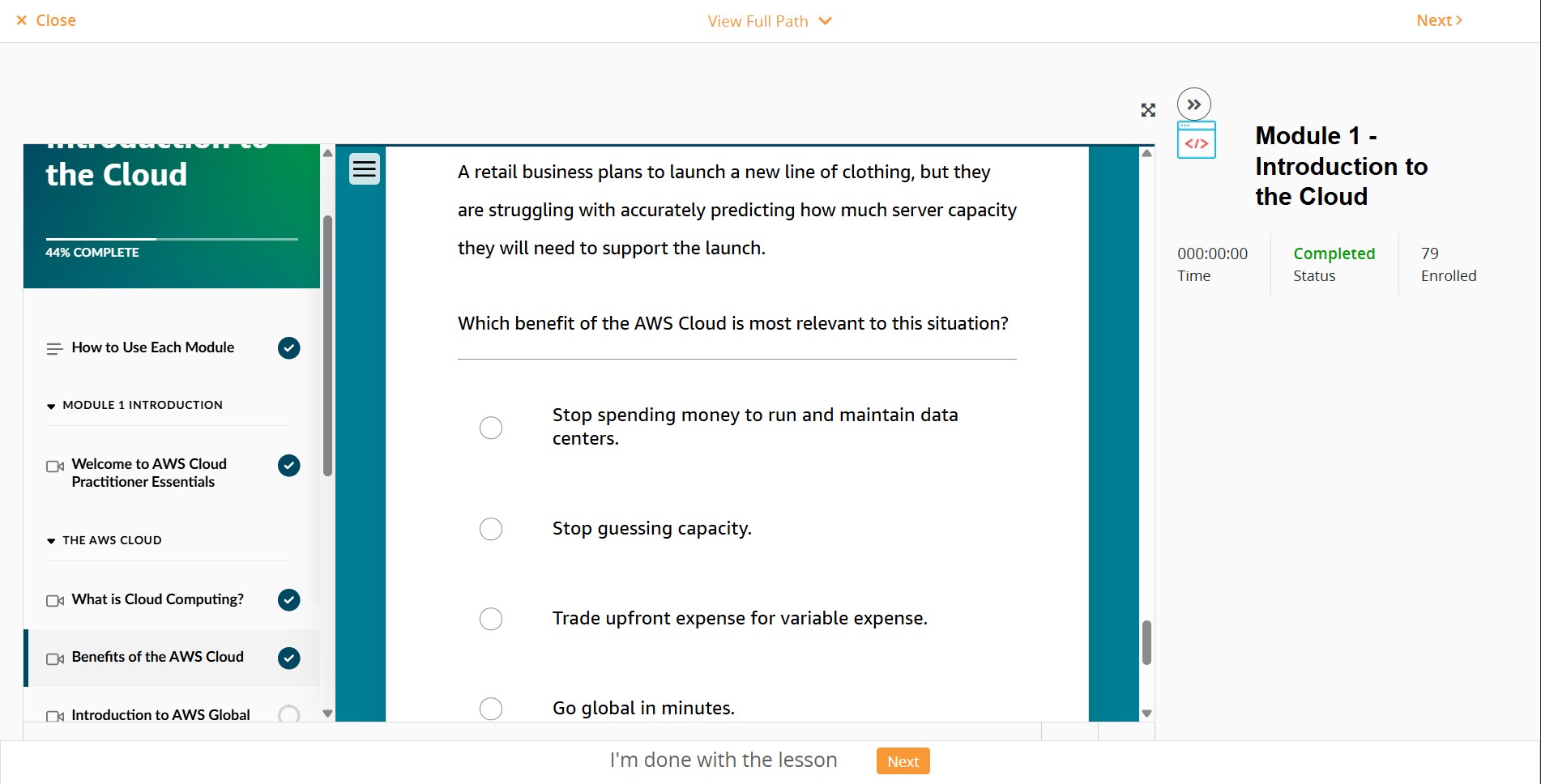Click checkmark beside What is Cloud Computing
The height and width of the screenshot is (784, 1541).
289,600
